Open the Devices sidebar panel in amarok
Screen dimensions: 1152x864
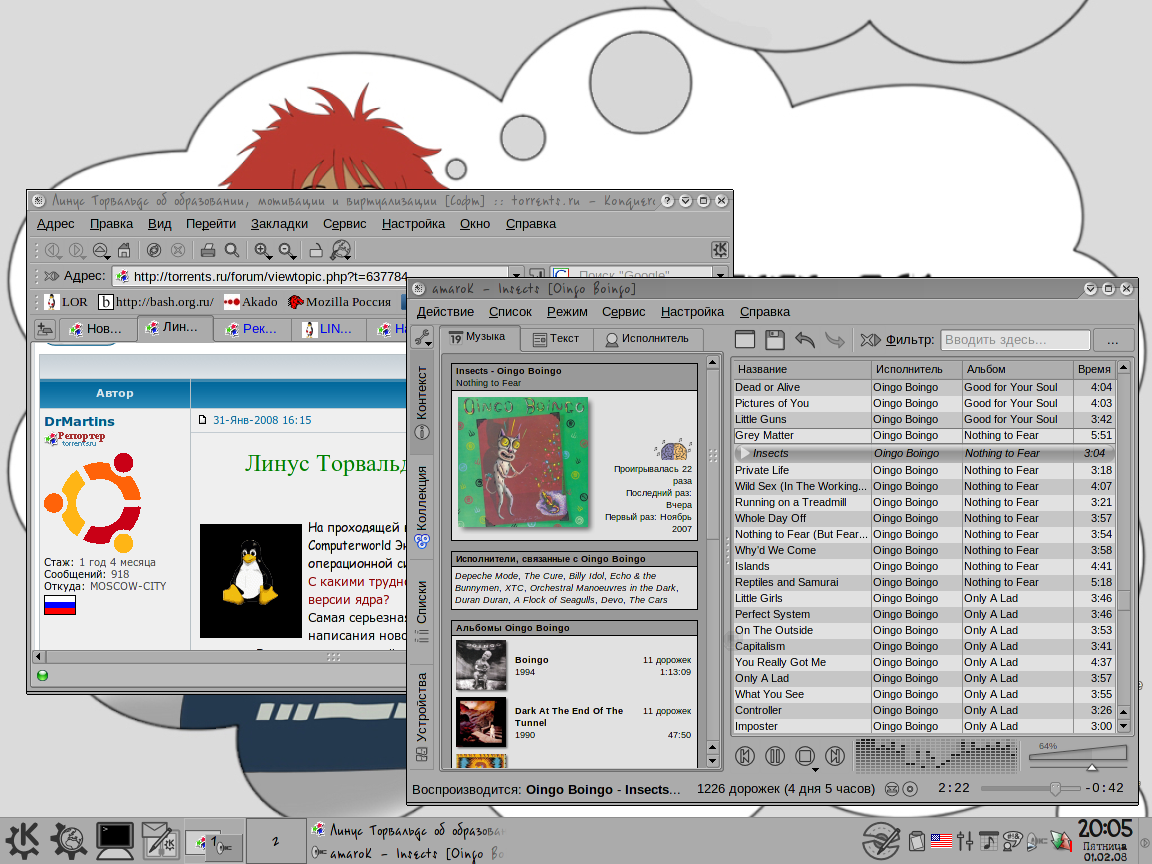[x=422, y=716]
